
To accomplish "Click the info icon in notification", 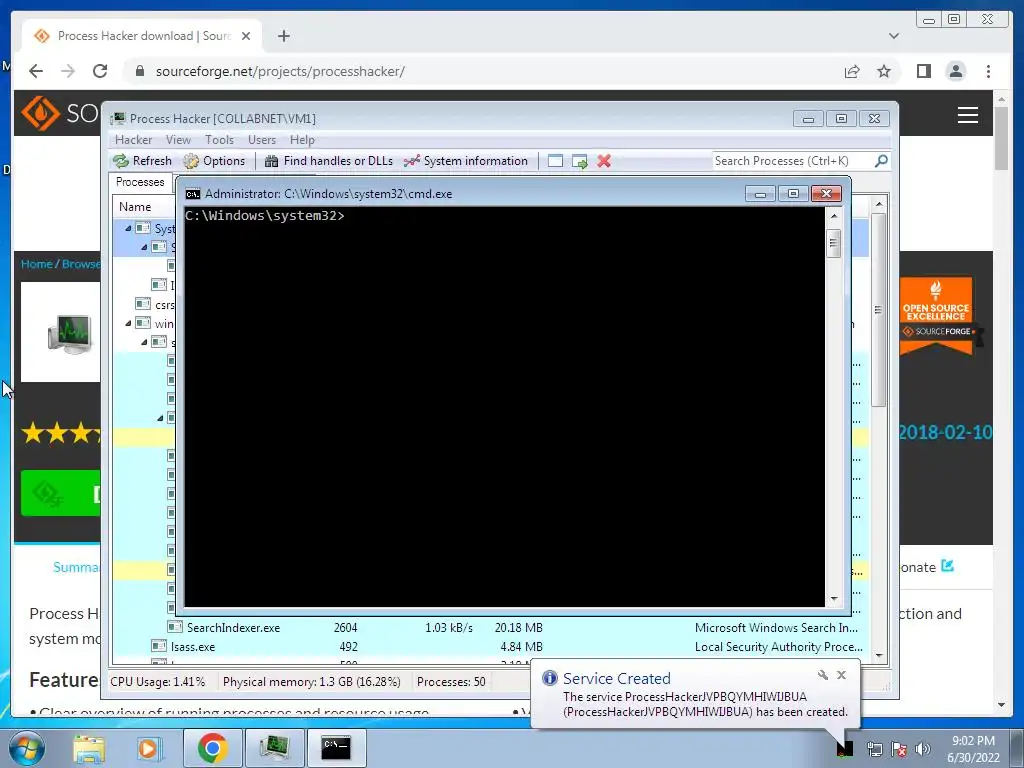I will (550, 679).
